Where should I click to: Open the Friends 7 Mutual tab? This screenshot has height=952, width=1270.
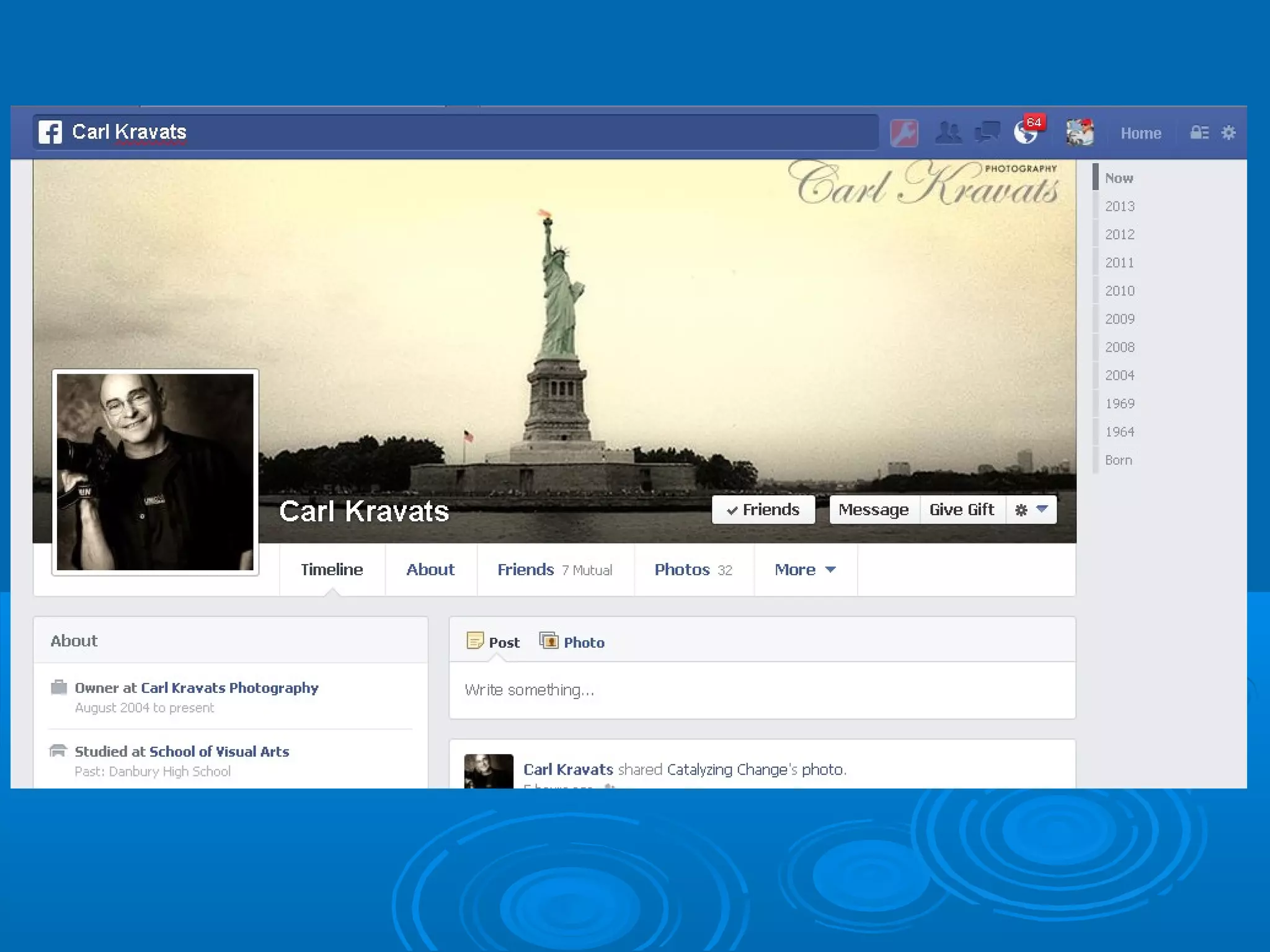point(554,570)
